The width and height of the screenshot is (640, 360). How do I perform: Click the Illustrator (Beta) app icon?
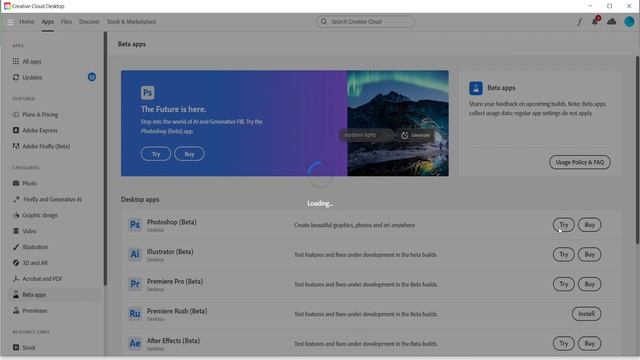click(135, 255)
